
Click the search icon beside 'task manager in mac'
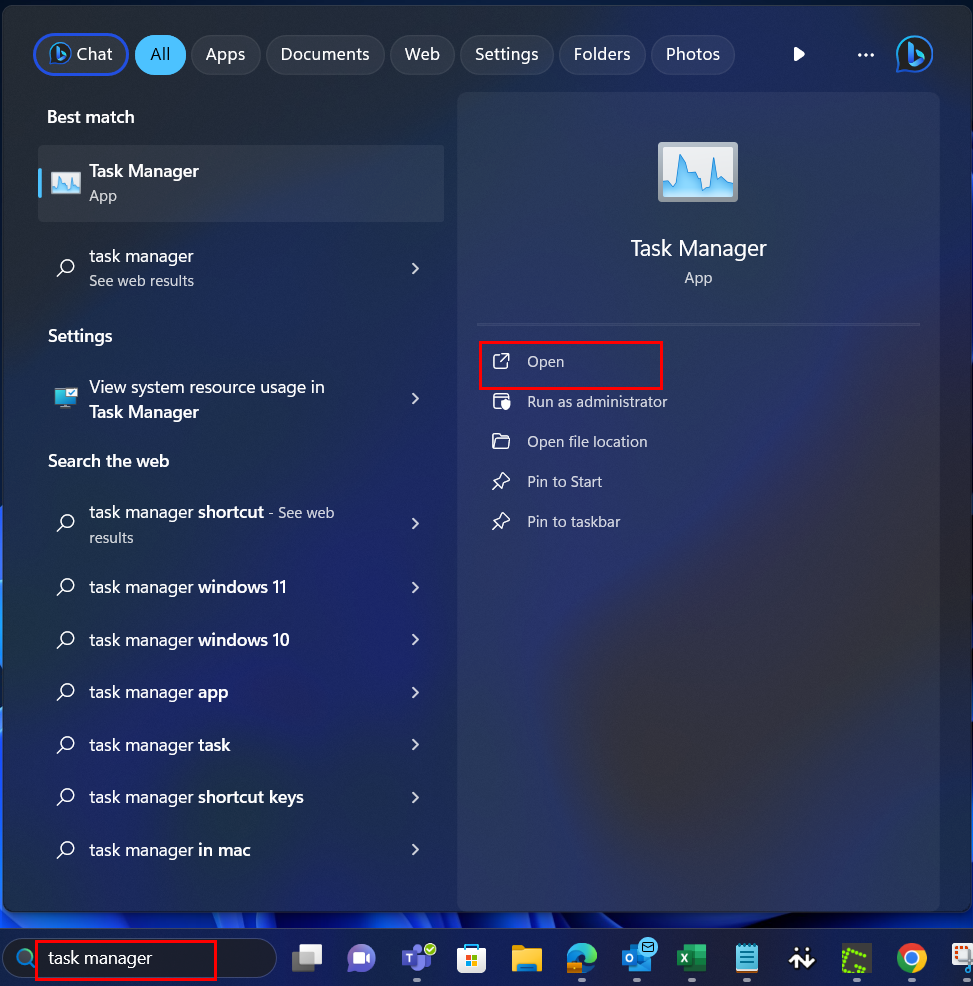point(66,850)
